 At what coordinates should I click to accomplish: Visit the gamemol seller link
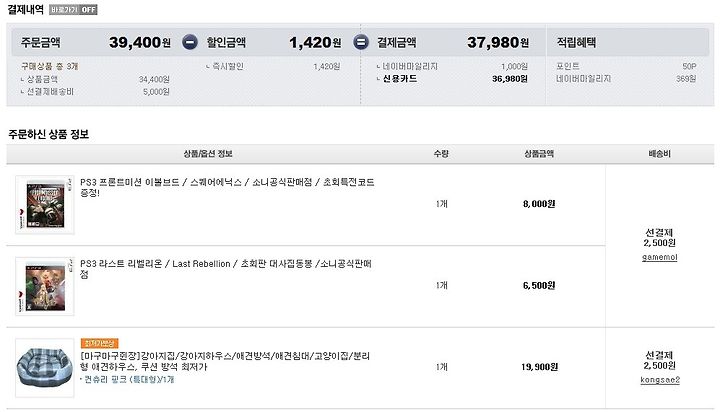[659, 257]
